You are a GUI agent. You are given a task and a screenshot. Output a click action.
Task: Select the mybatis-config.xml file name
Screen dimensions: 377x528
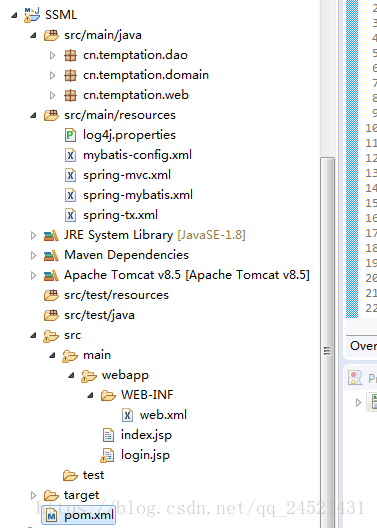pos(137,155)
